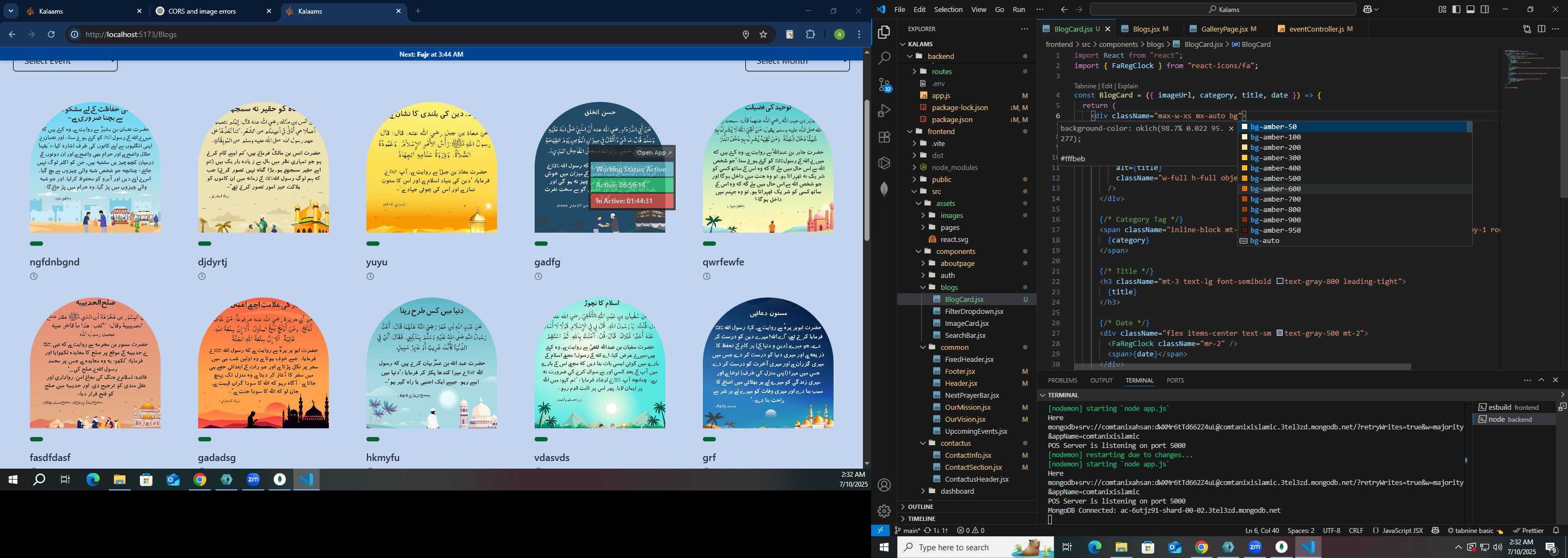Screen dimensions: 1568x558
Task: Click Chrome back navigation arrow
Action: tap(11, 35)
